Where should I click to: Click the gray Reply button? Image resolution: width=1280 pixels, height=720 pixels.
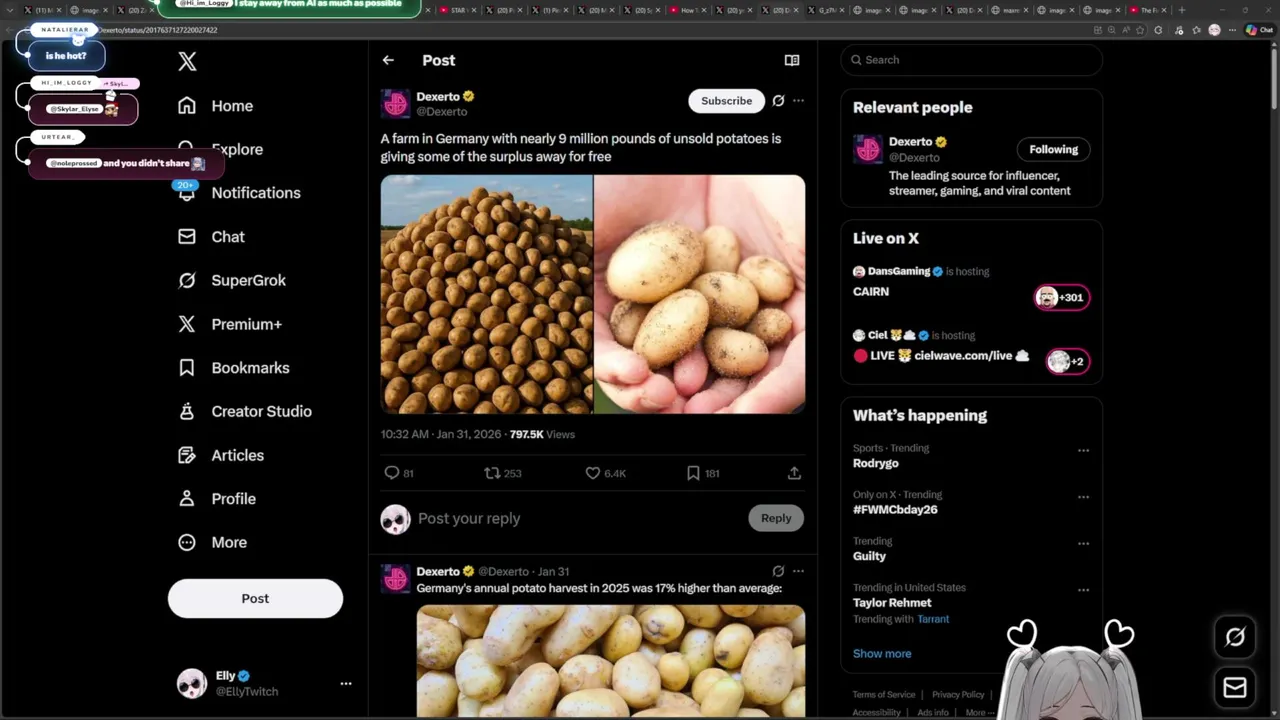(x=776, y=518)
